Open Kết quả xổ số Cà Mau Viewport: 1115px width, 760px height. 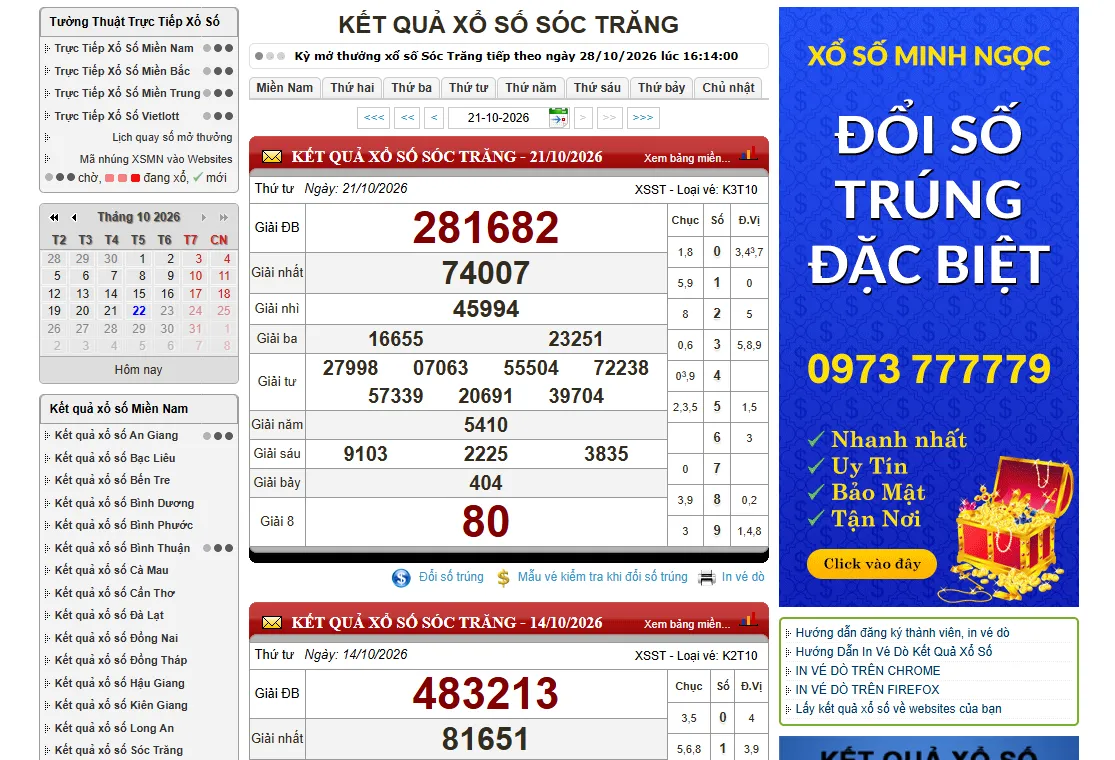point(112,570)
